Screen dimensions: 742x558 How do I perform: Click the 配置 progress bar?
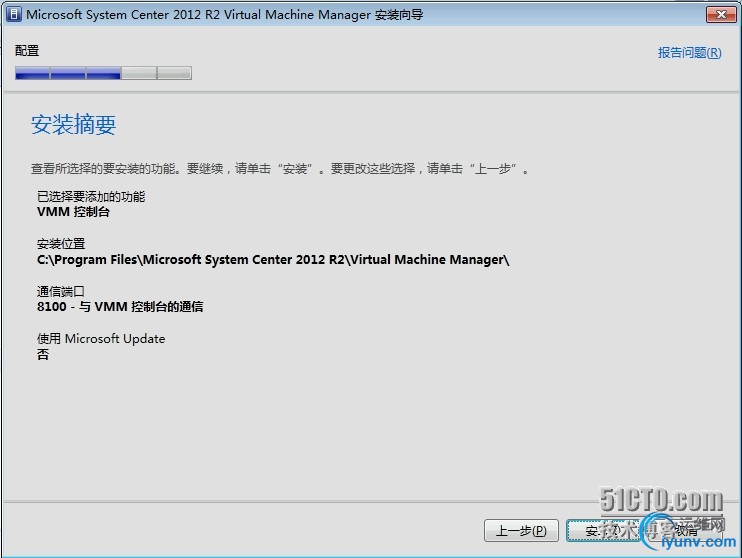103,73
